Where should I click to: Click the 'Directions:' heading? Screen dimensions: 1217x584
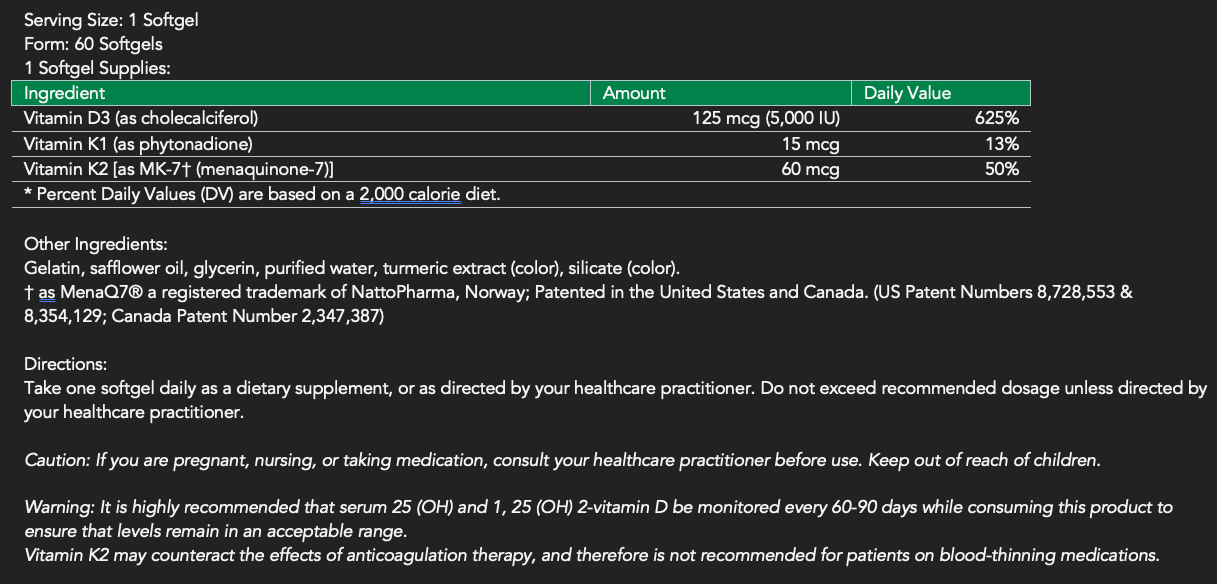click(65, 364)
